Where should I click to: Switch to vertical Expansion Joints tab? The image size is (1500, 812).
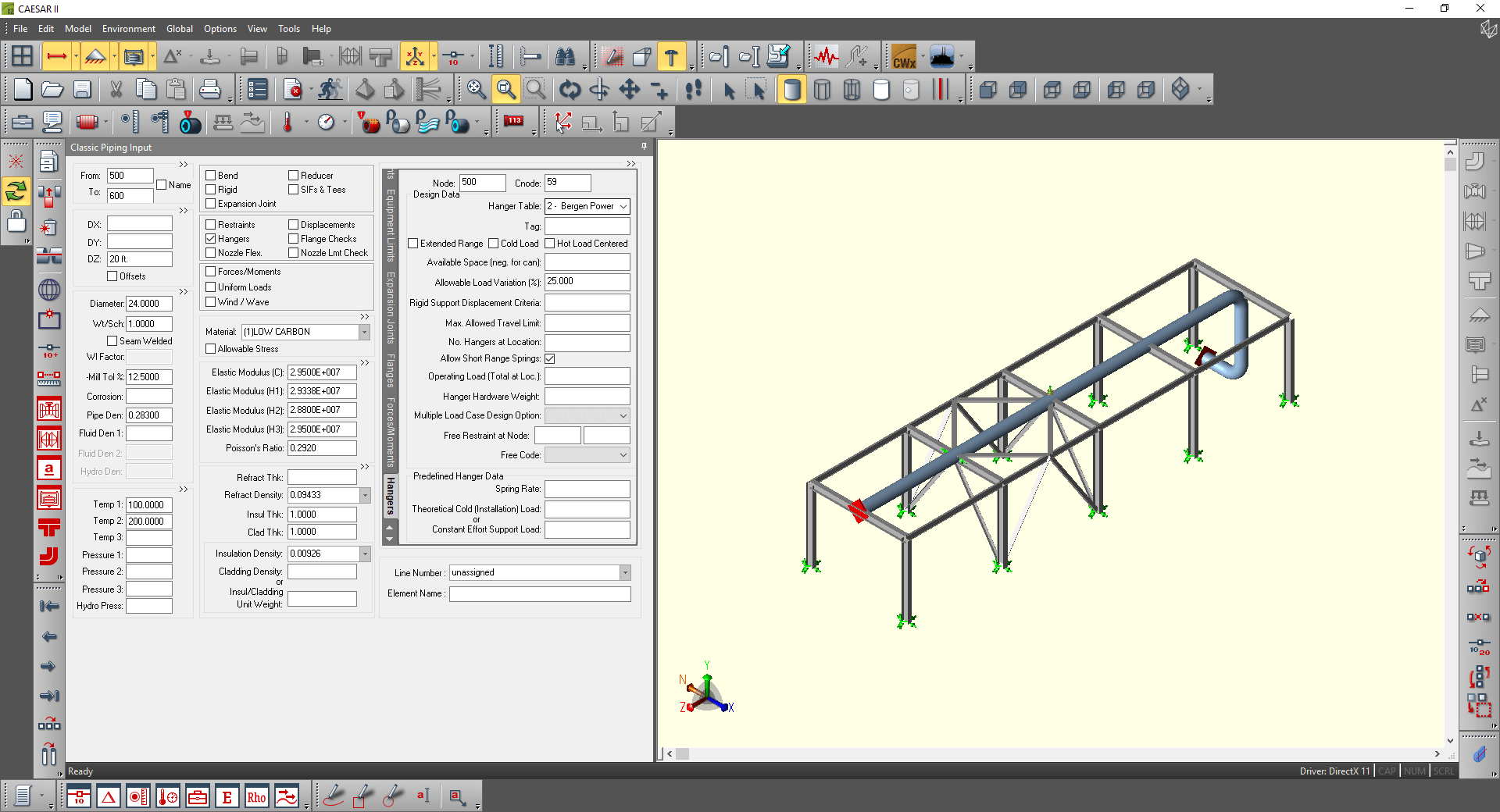point(390,309)
